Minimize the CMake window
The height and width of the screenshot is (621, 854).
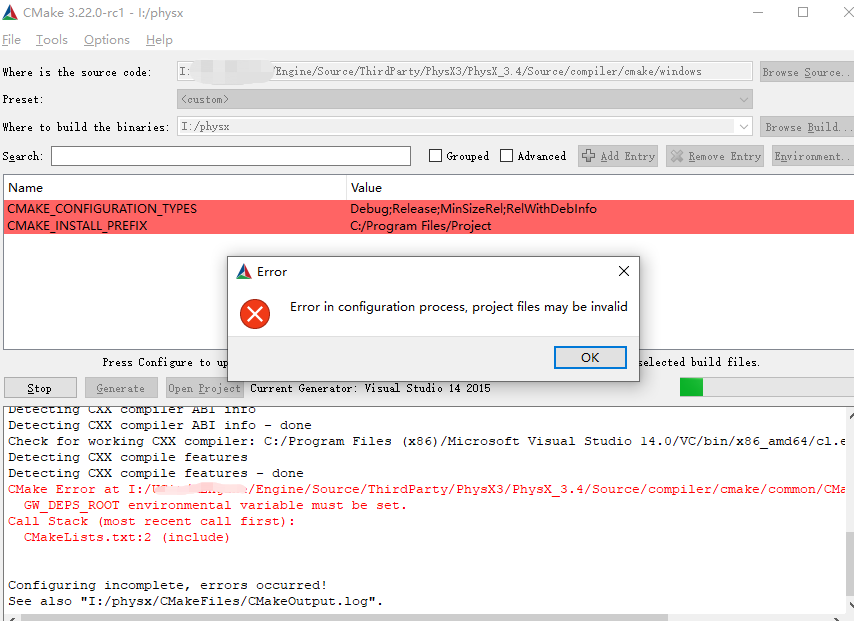pos(758,12)
